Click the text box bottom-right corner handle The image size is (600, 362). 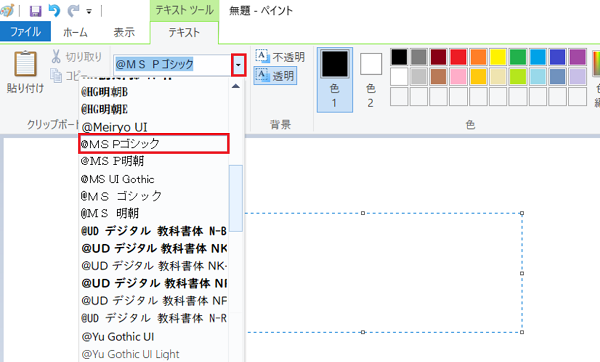(522, 332)
